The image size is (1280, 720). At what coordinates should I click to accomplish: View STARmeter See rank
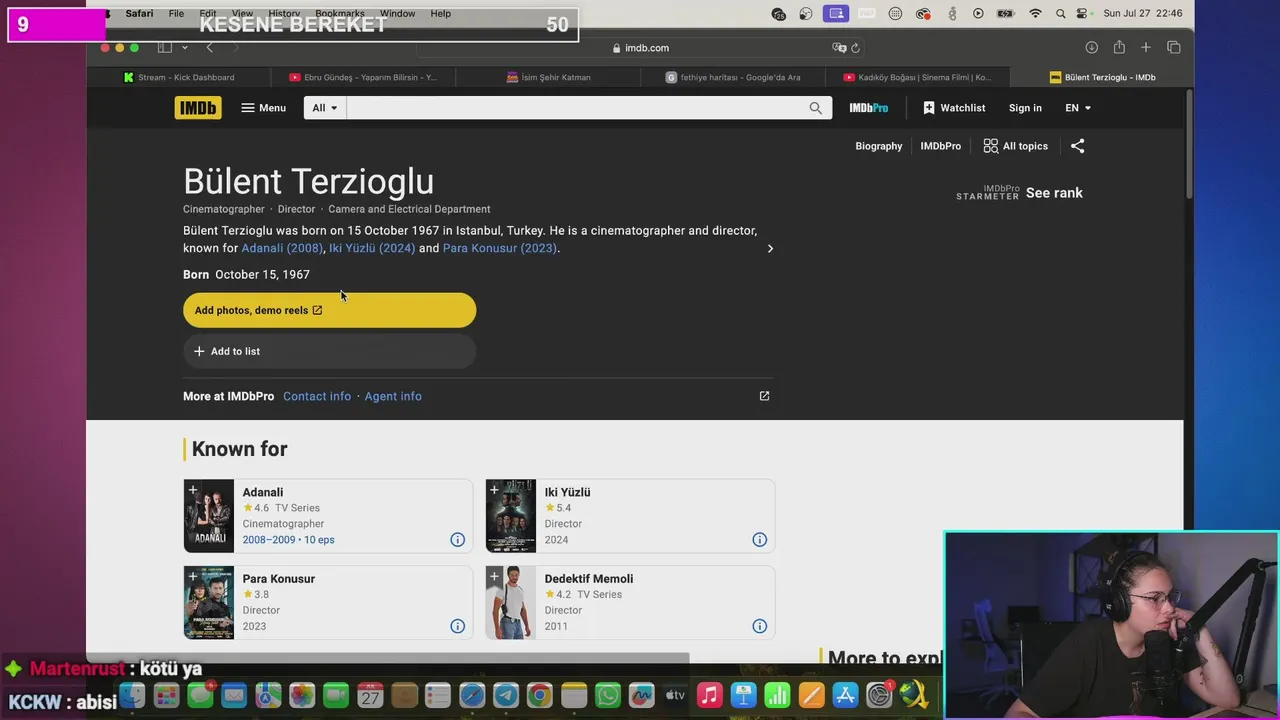coord(1054,193)
